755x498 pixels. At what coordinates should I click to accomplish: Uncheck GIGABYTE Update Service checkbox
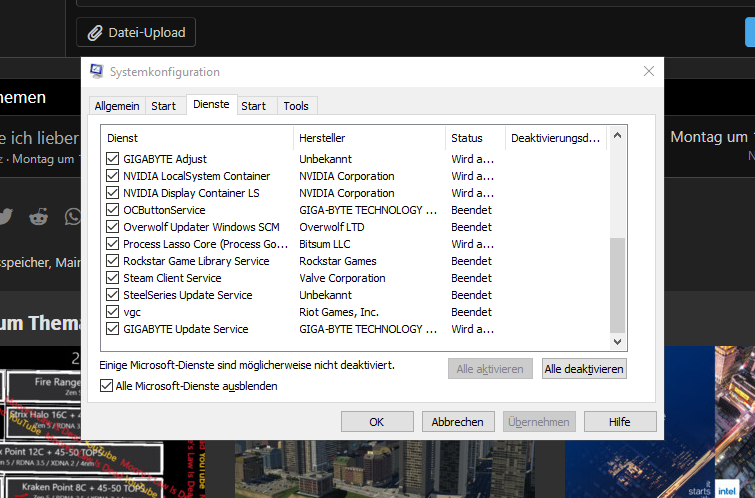coord(112,329)
